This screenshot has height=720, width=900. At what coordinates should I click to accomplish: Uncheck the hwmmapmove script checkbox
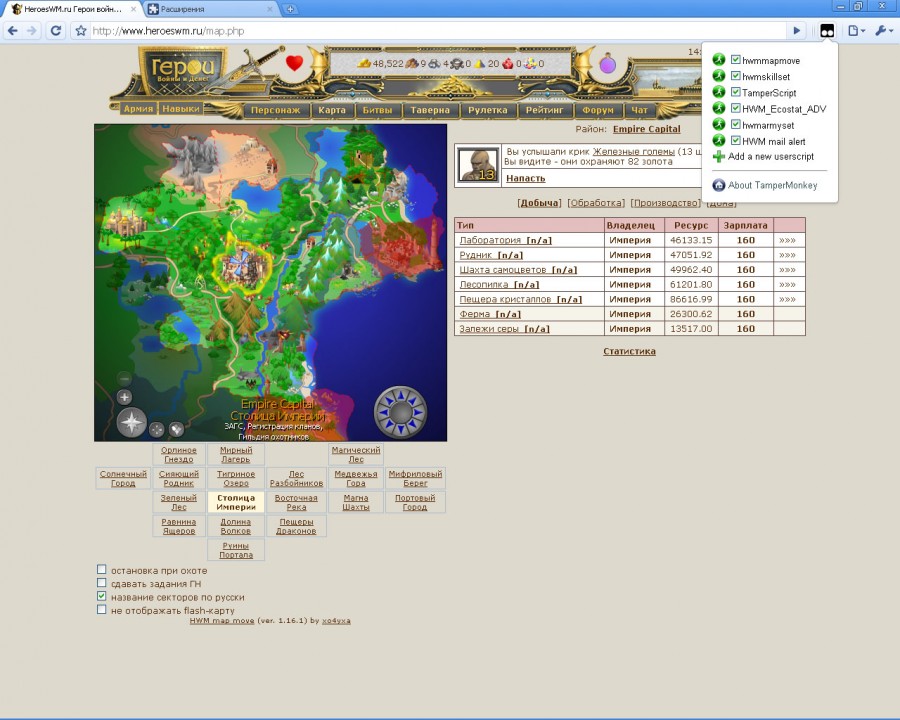click(x=735, y=60)
